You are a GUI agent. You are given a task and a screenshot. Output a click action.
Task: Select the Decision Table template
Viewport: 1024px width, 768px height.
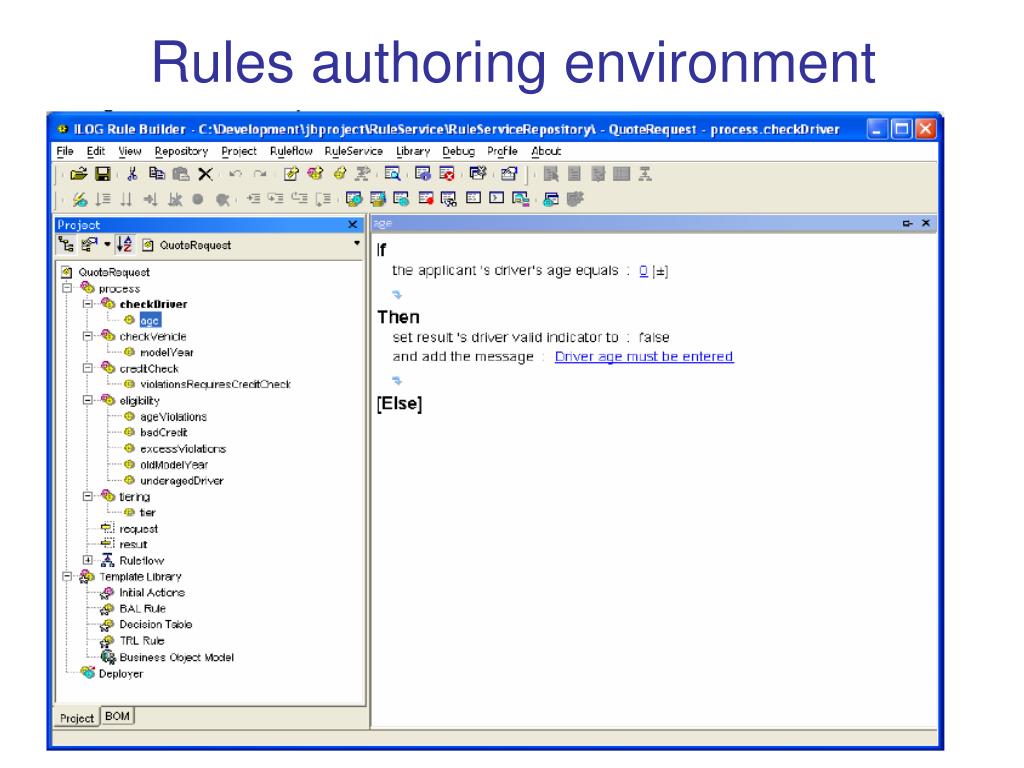[x=155, y=624]
